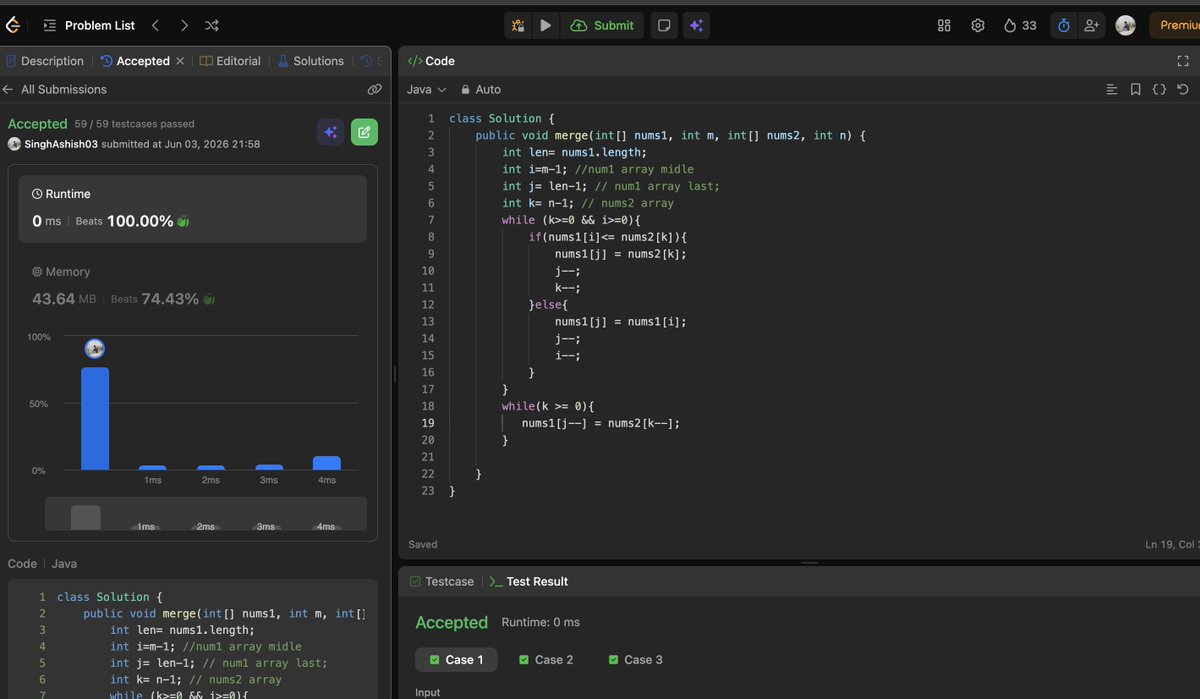1200x699 pixels.
Task: Copy submission link chain icon
Action: [x=374, y=89]
